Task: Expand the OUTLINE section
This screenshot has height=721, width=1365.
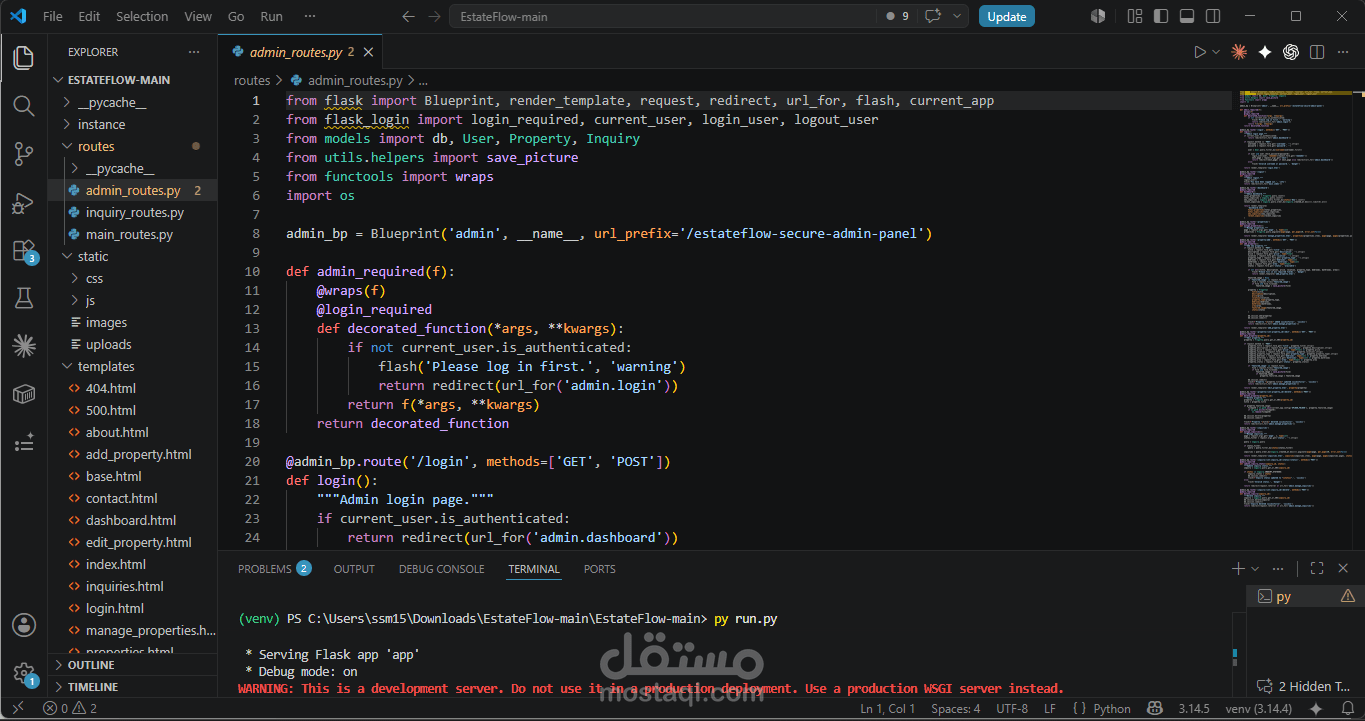Action: [x=91, y=665]
